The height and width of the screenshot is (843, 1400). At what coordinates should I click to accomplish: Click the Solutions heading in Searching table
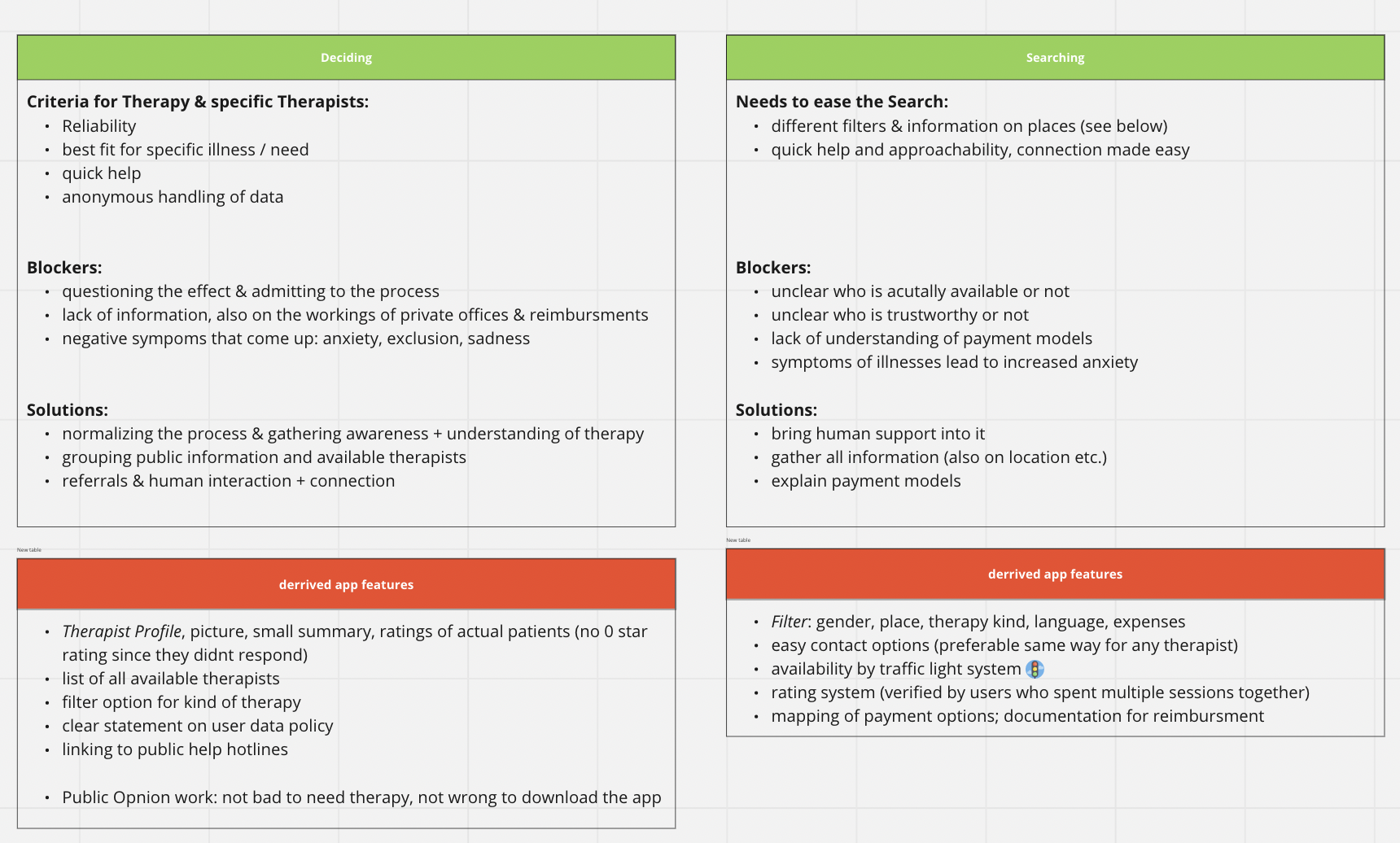(777, 410)
